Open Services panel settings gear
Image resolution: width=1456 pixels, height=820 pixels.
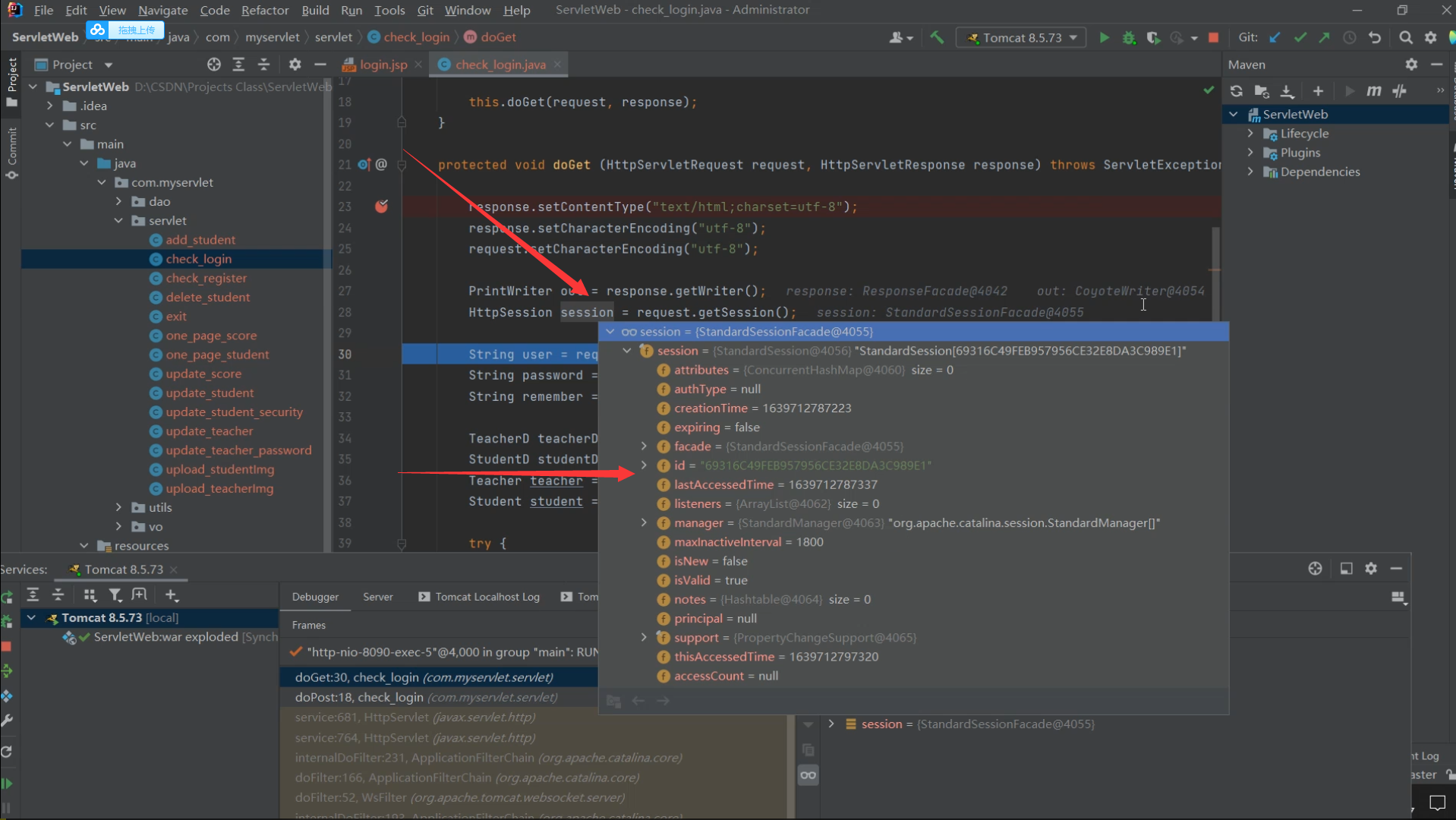(1371, 569)
